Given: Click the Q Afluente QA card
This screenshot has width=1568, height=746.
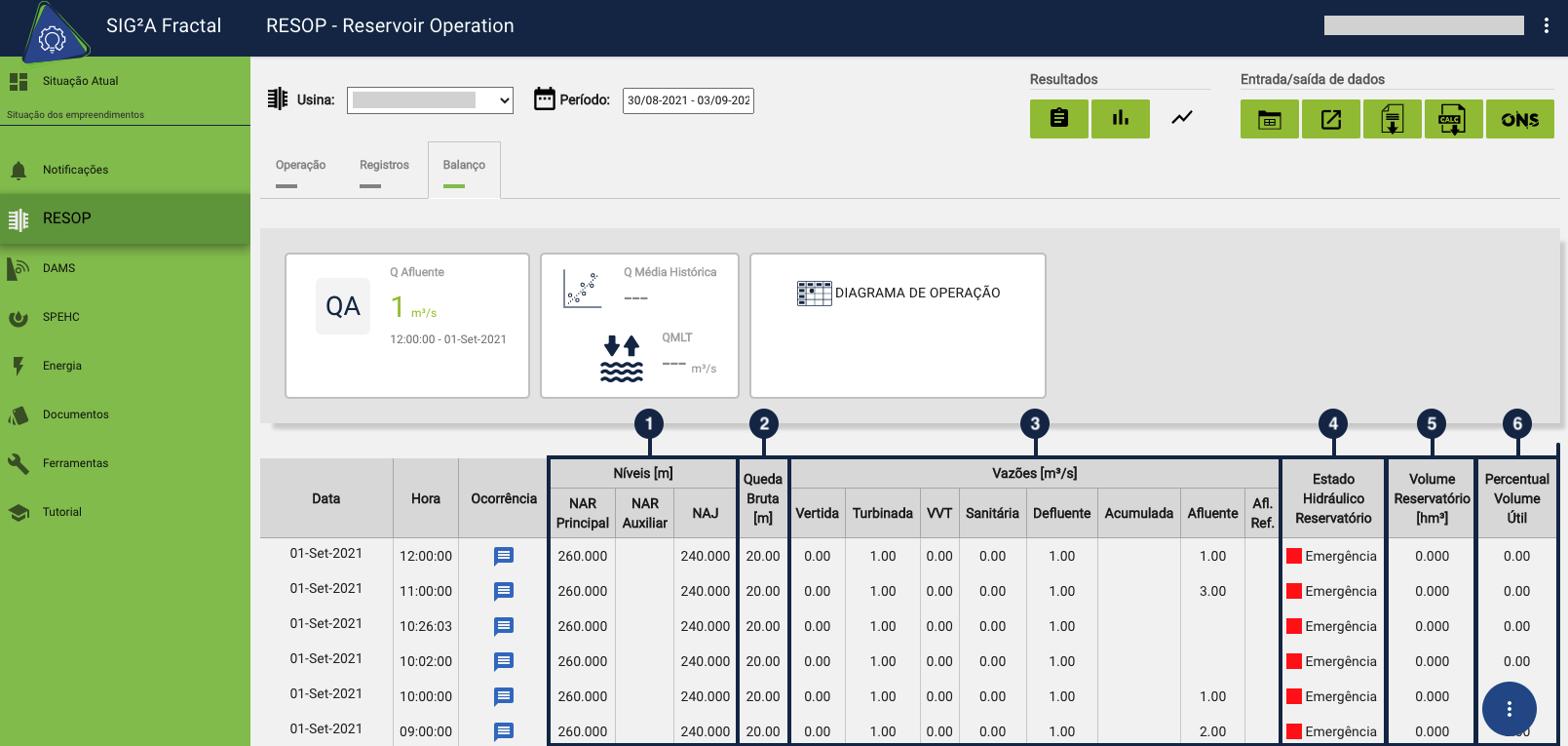Looking at the screenshot, I should 406,325.
